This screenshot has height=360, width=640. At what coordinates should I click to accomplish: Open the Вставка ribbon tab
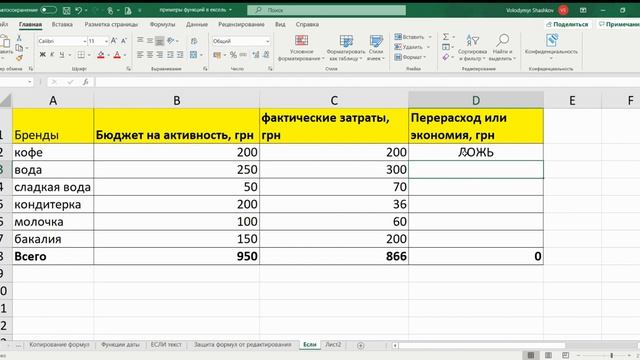pyautogui.click(x=62, y=24)
